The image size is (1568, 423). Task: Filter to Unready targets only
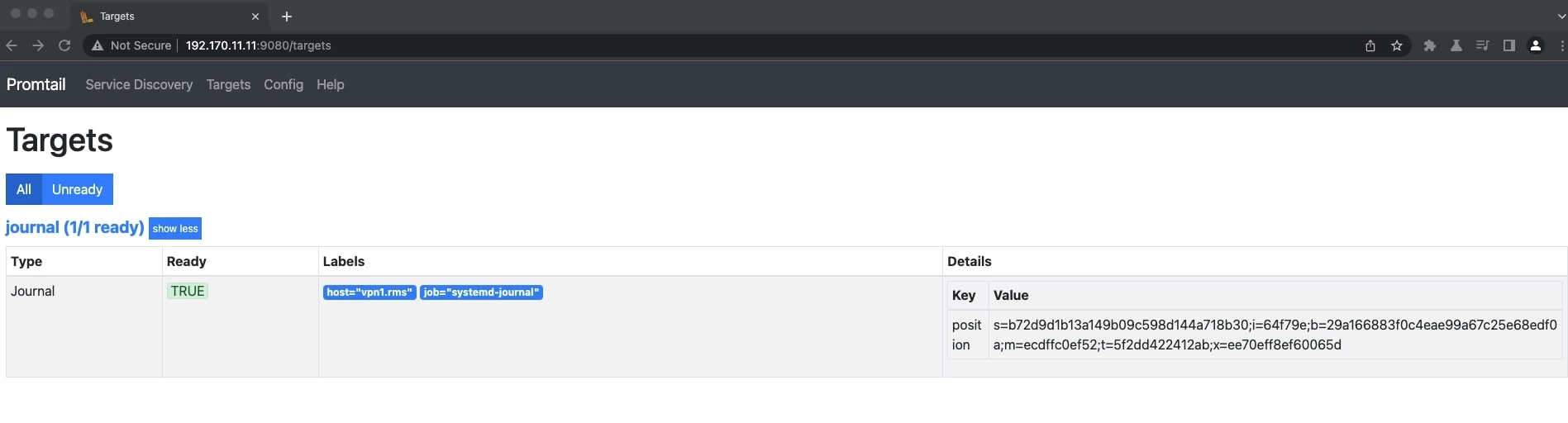tap(77, 189)
